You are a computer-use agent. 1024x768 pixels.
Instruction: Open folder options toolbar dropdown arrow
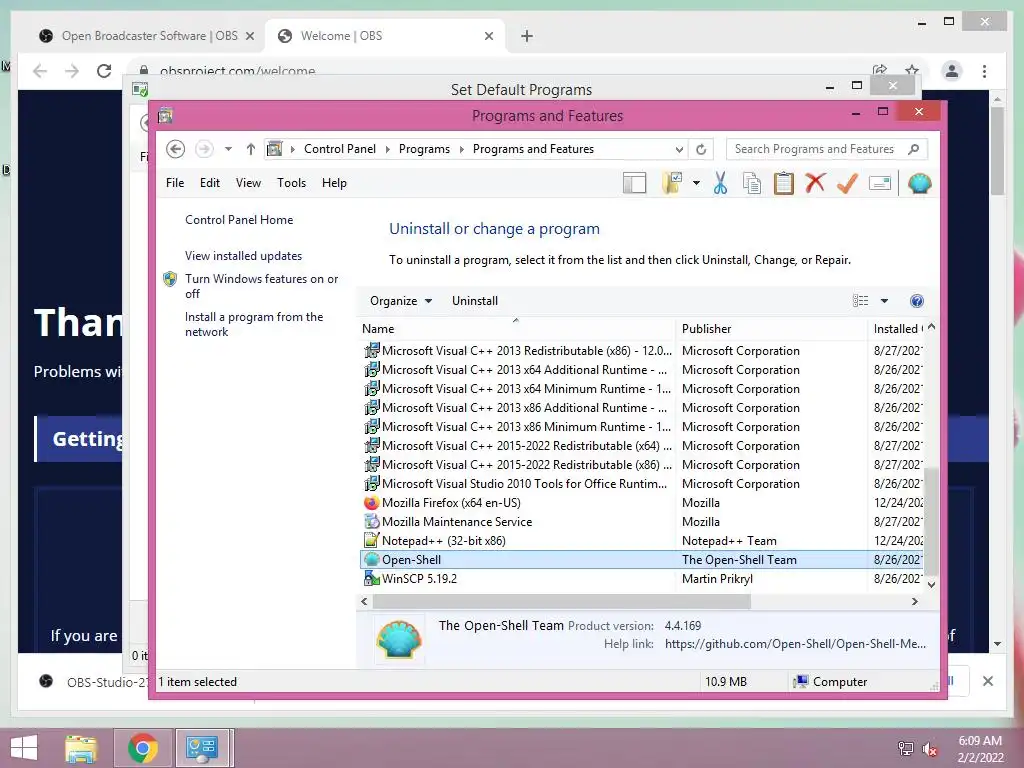pyautogui.click(x=696, y=184)
